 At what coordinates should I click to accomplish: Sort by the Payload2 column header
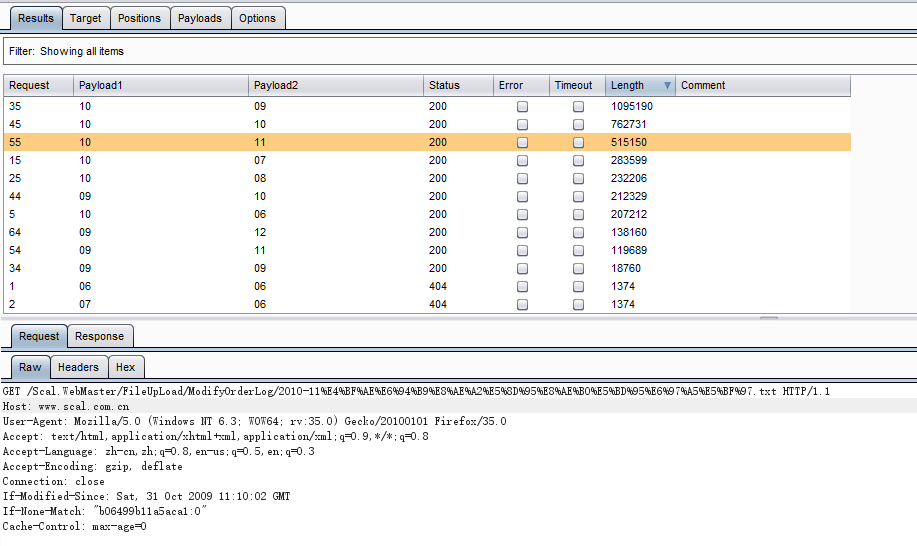pyautogui.click(x=336, y=85)
